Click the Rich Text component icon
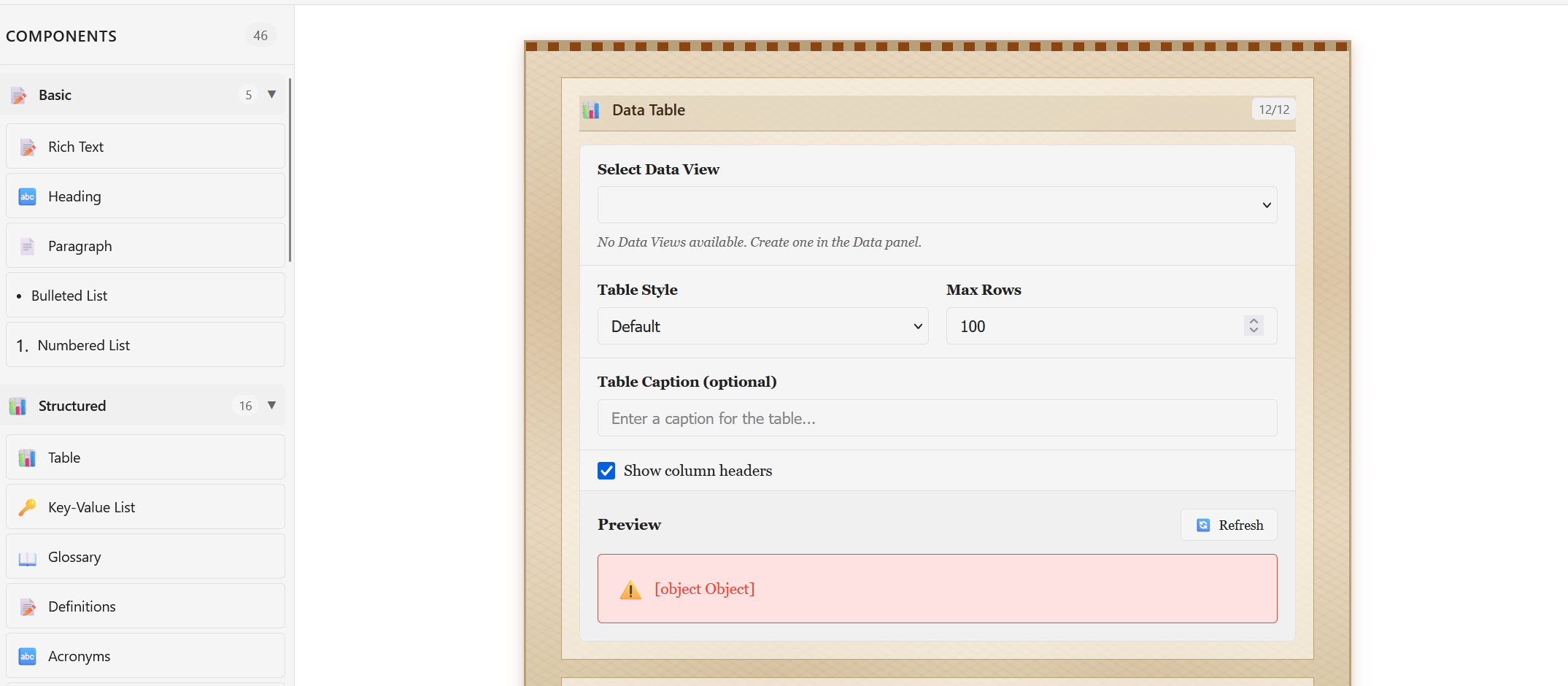1568x686 pixels. pos(28,147)
